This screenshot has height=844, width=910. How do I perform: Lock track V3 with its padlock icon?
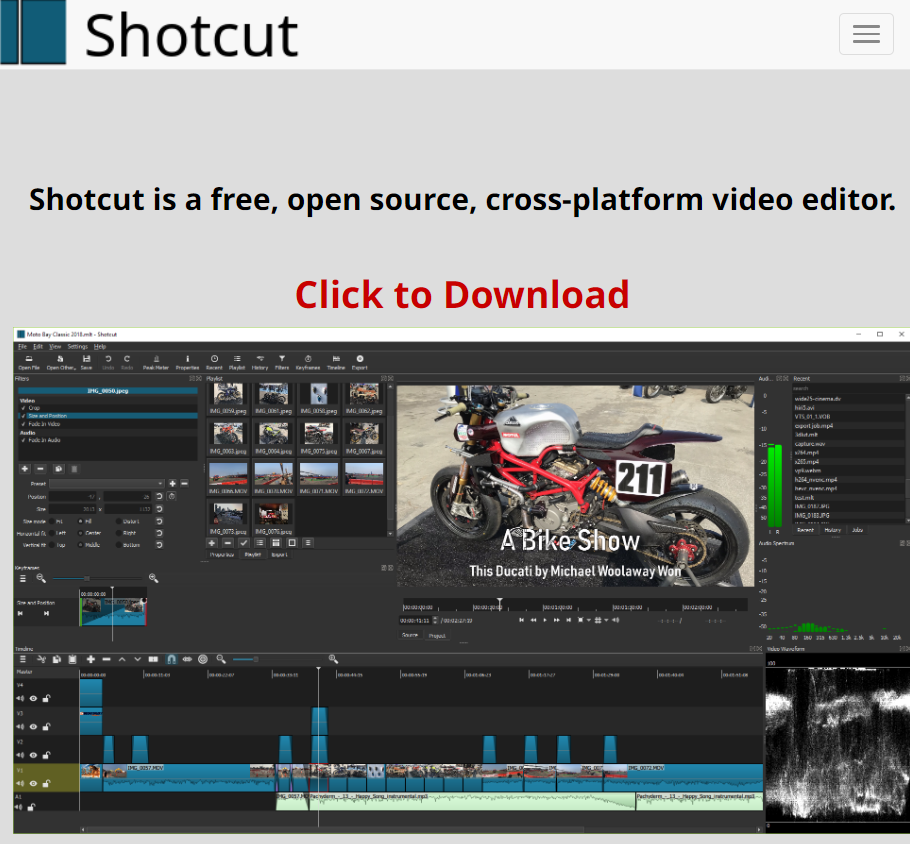(x=46, y=727)
